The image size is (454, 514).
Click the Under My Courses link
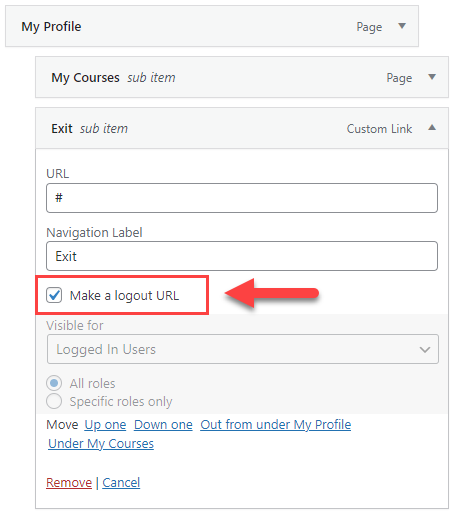tap(101, 444)
